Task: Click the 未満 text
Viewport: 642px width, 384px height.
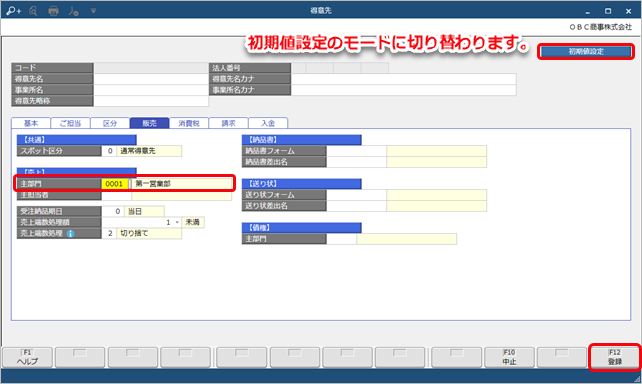Action: coord(193,222)
